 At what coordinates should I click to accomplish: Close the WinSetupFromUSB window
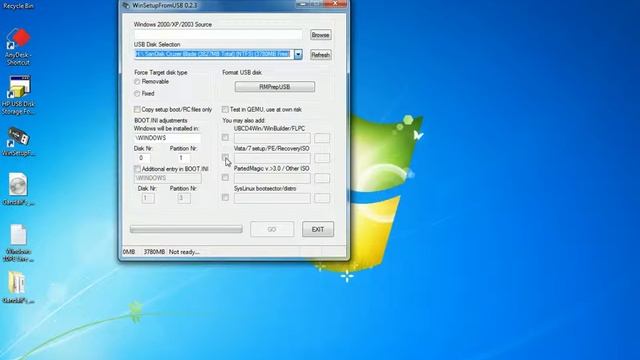[x=335, y=4]
